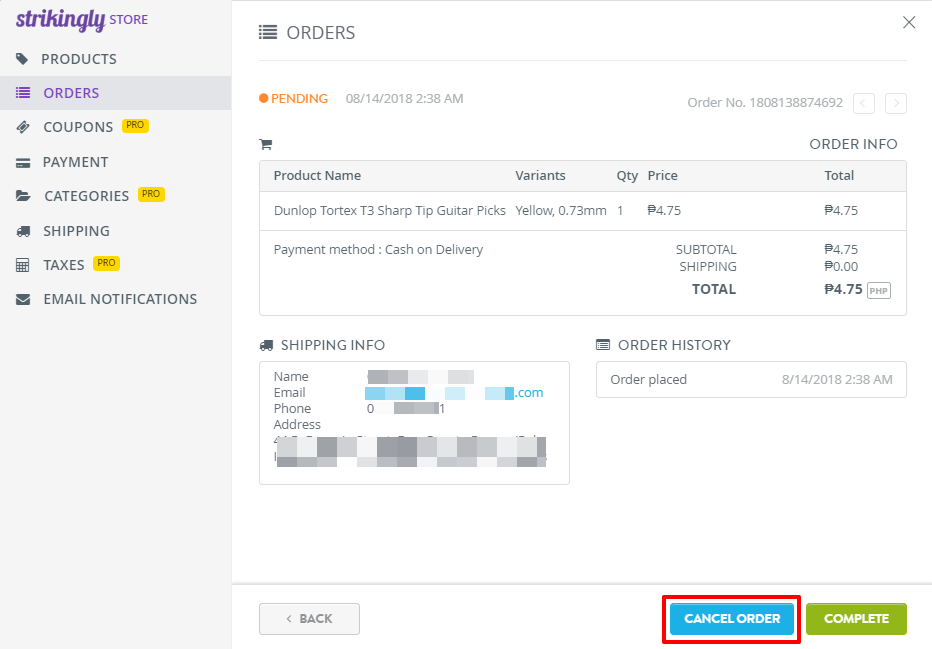932x649 pixels.
Task: Click the Taxes calculator icon
Action: tap(23, 265)
